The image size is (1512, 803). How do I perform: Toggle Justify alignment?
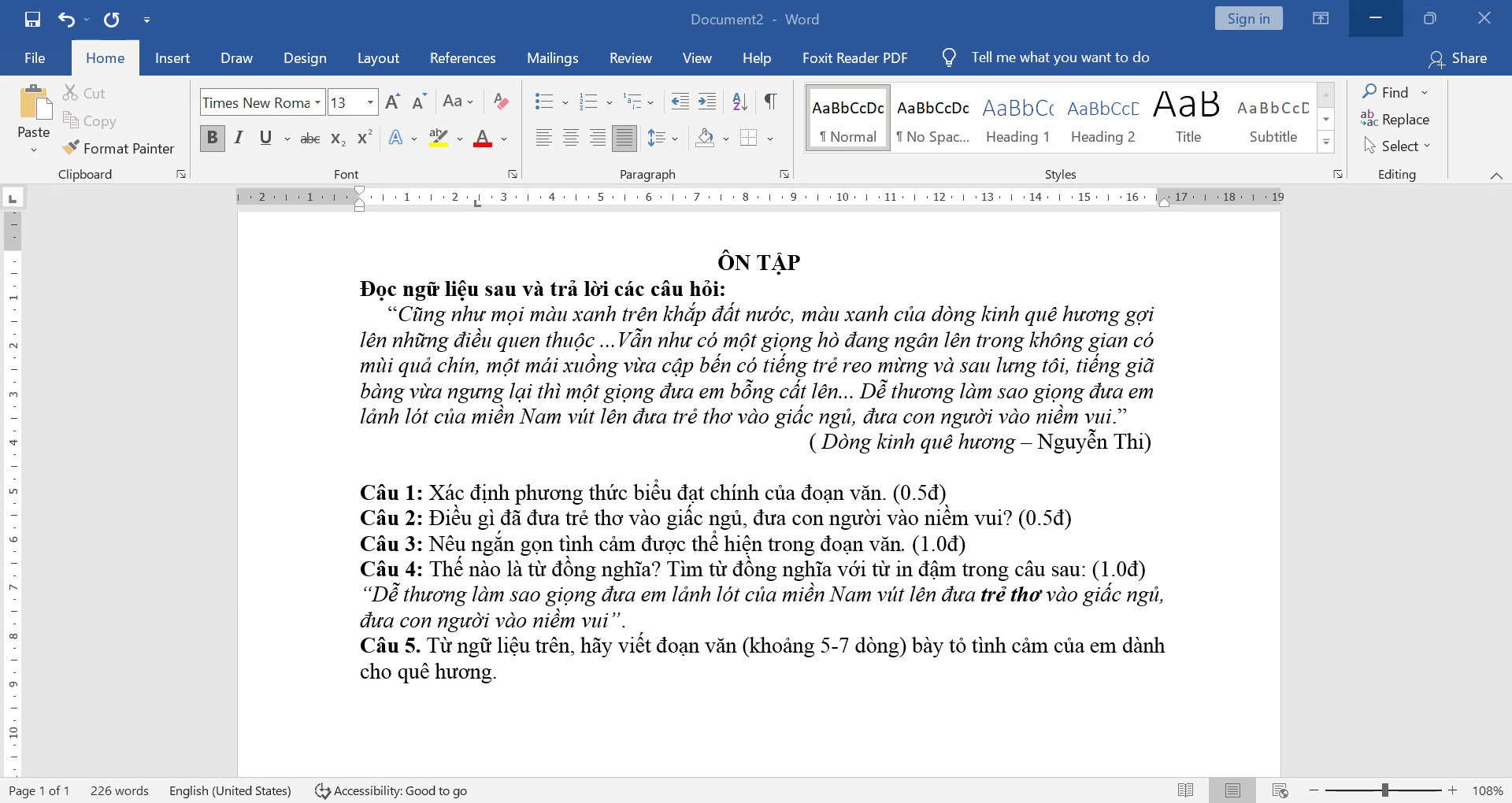(x=624, y=139)
